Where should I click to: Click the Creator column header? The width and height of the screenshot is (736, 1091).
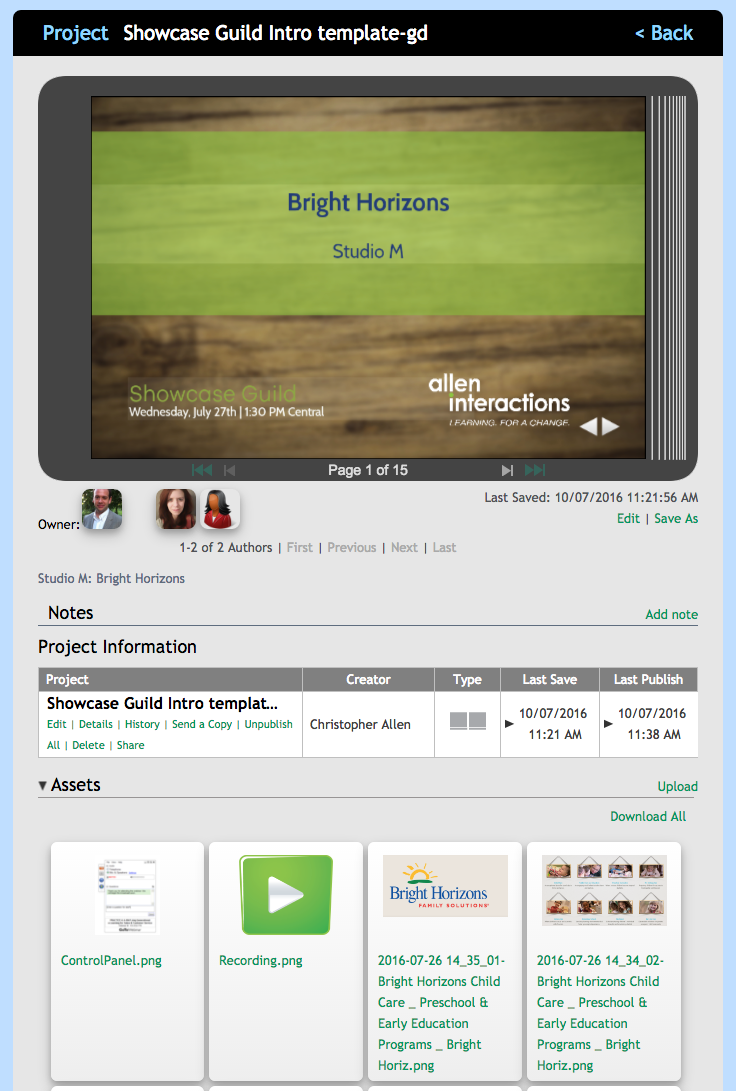[369, 680]
